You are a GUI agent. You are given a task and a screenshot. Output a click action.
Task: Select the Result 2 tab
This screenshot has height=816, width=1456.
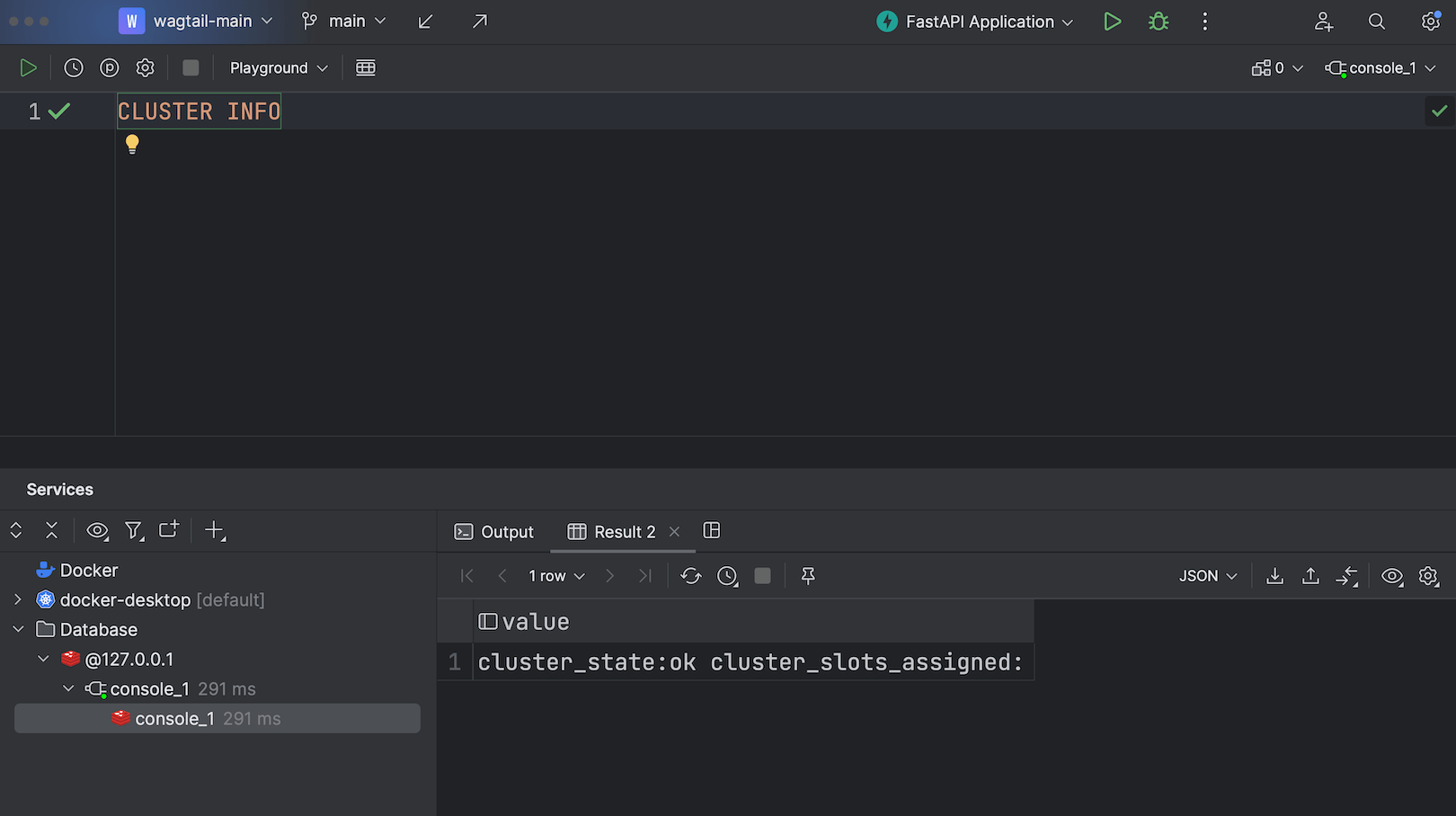tap(613, 532)
